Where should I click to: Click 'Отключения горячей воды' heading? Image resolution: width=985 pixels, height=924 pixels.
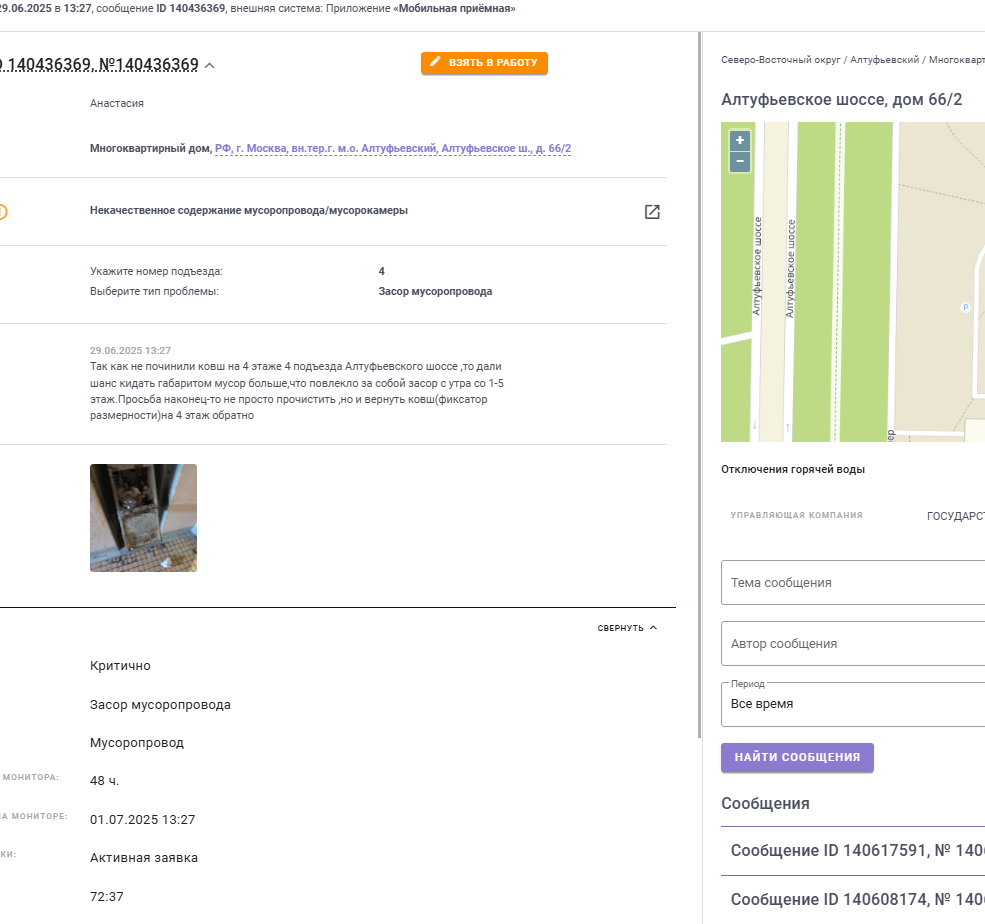click(793, 469)
